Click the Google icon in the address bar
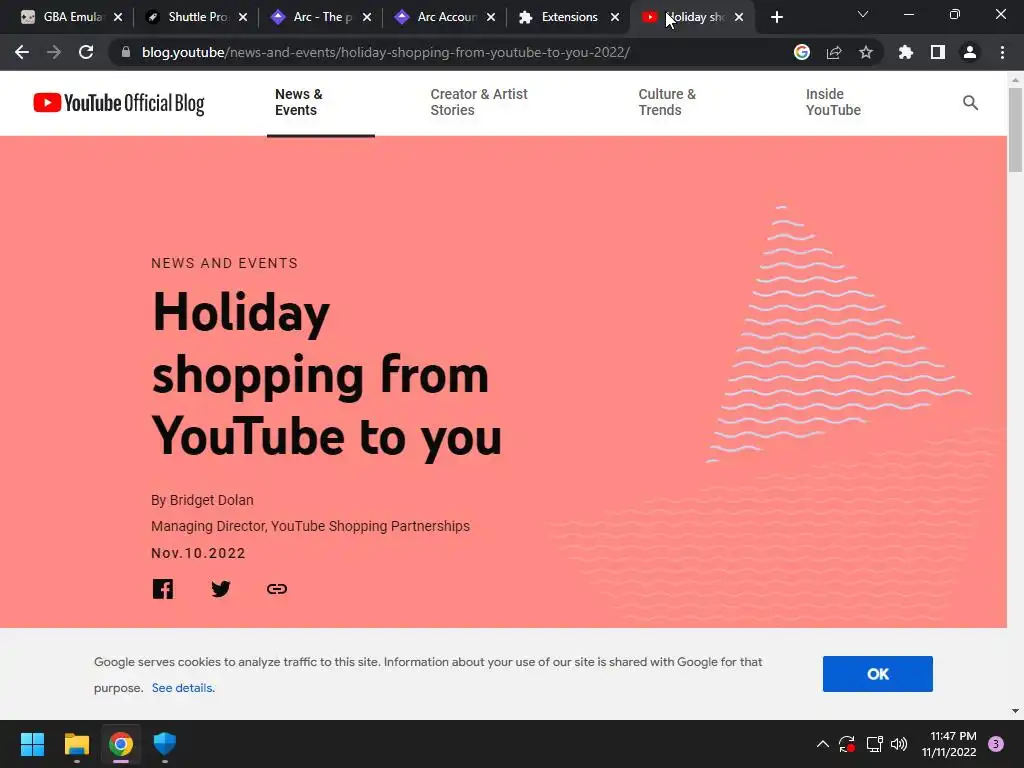Viewport: 1024px width, 768px height. pos(801,52)
